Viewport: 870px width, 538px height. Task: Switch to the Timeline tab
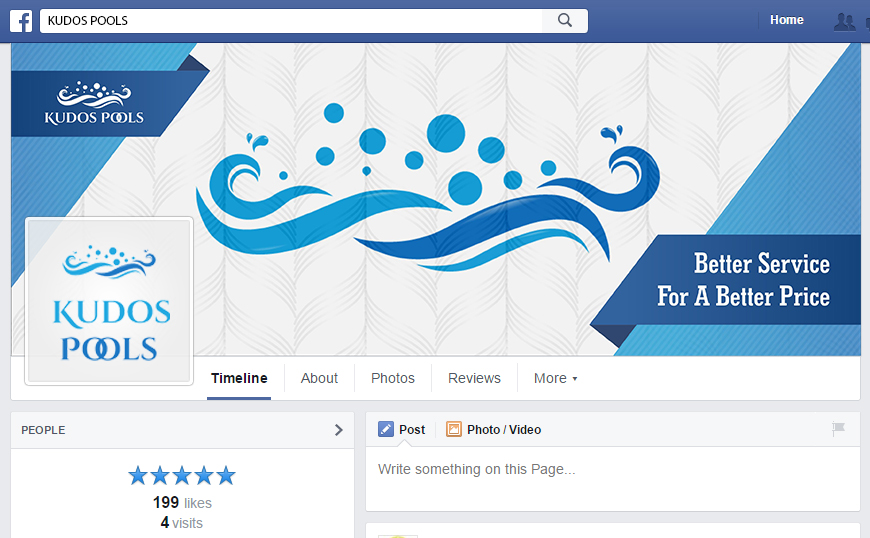pyautogui.click(x=239, y=378)
